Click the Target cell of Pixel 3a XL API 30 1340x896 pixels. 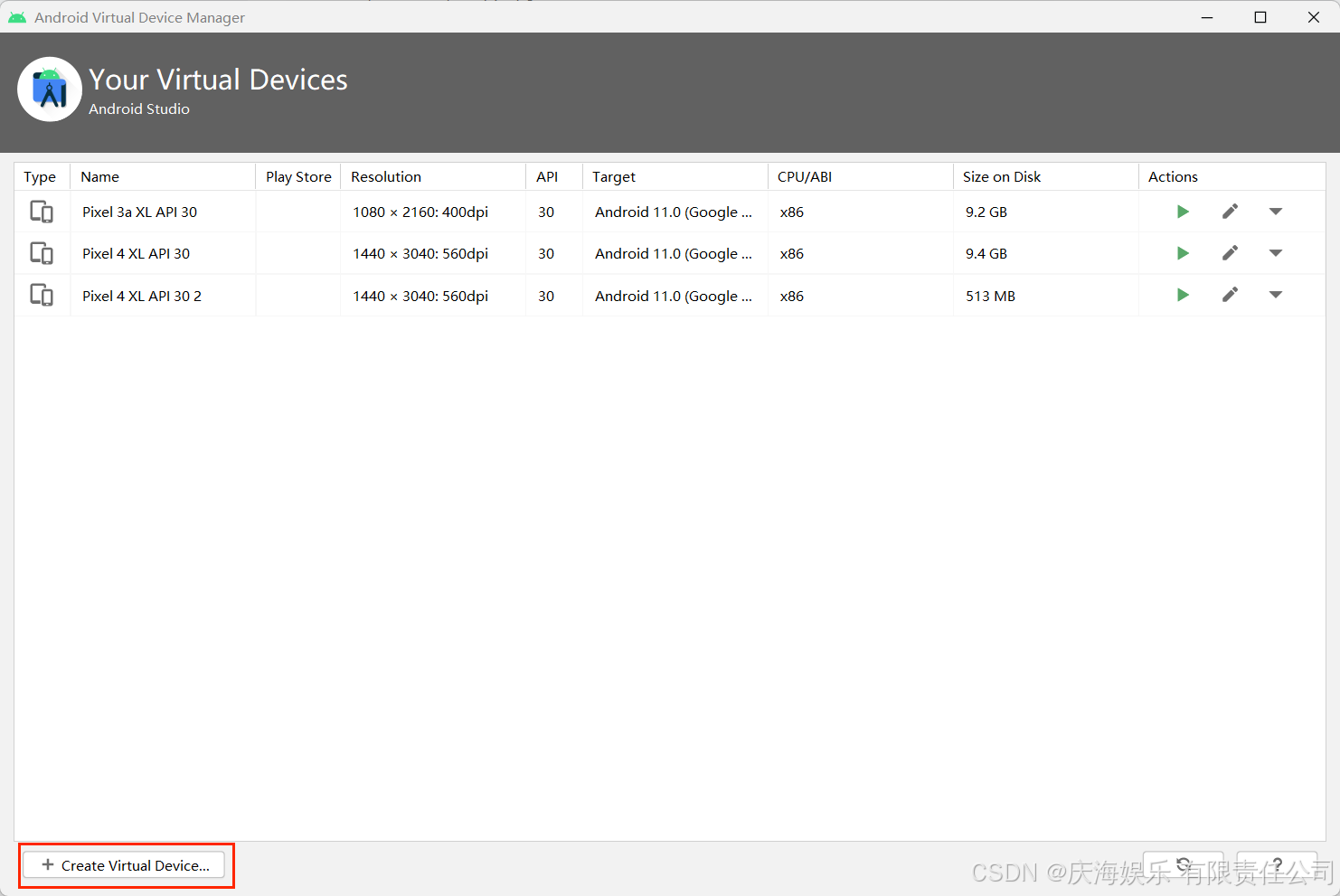point(675,212)
